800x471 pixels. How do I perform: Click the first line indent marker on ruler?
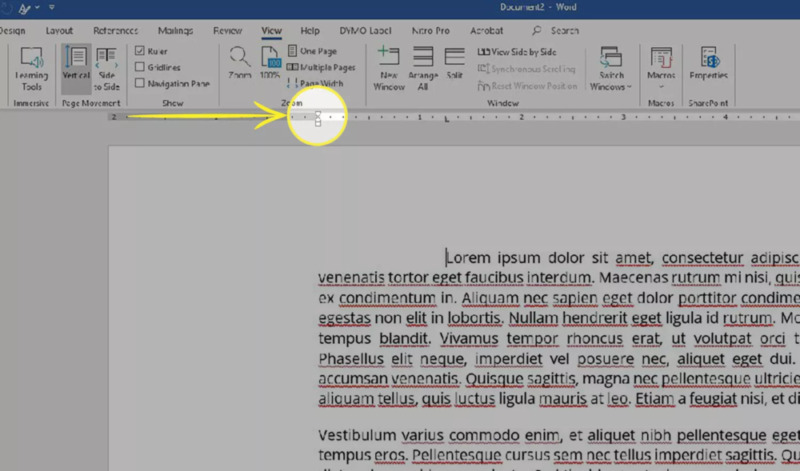(x=318, y=114)
